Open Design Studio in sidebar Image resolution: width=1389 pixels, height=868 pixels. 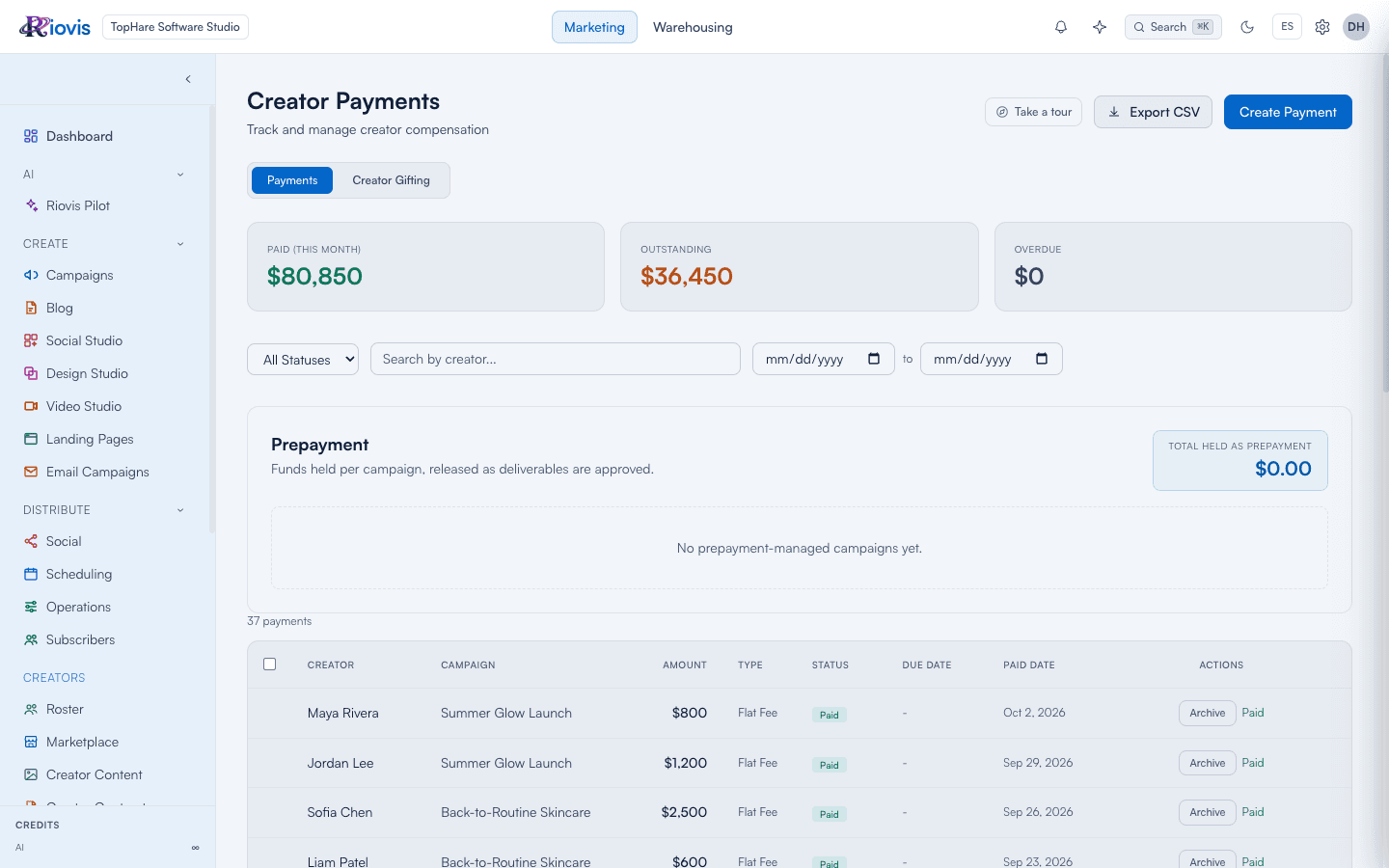(104, 373)
